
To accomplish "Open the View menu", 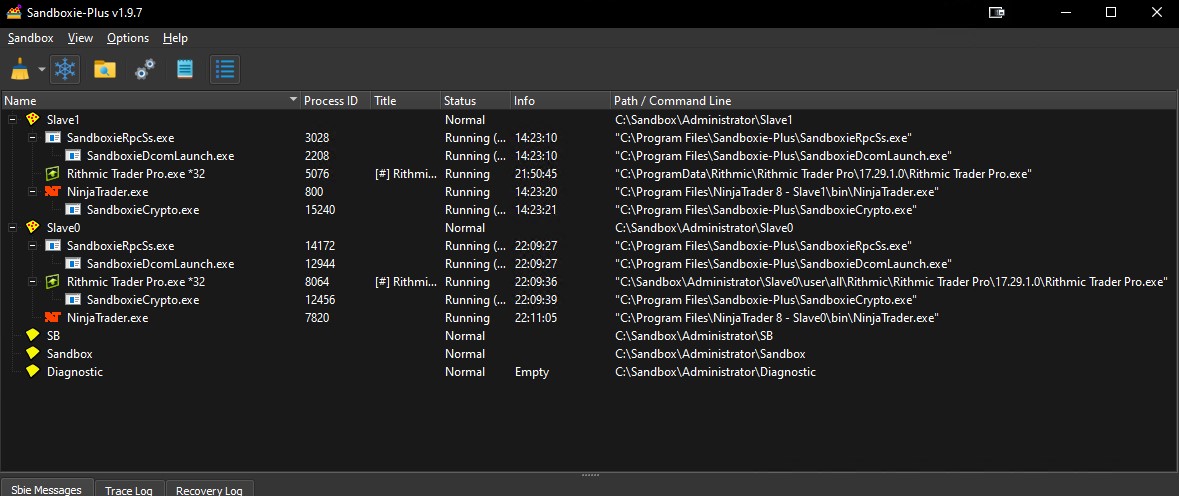I will (80, 38).
